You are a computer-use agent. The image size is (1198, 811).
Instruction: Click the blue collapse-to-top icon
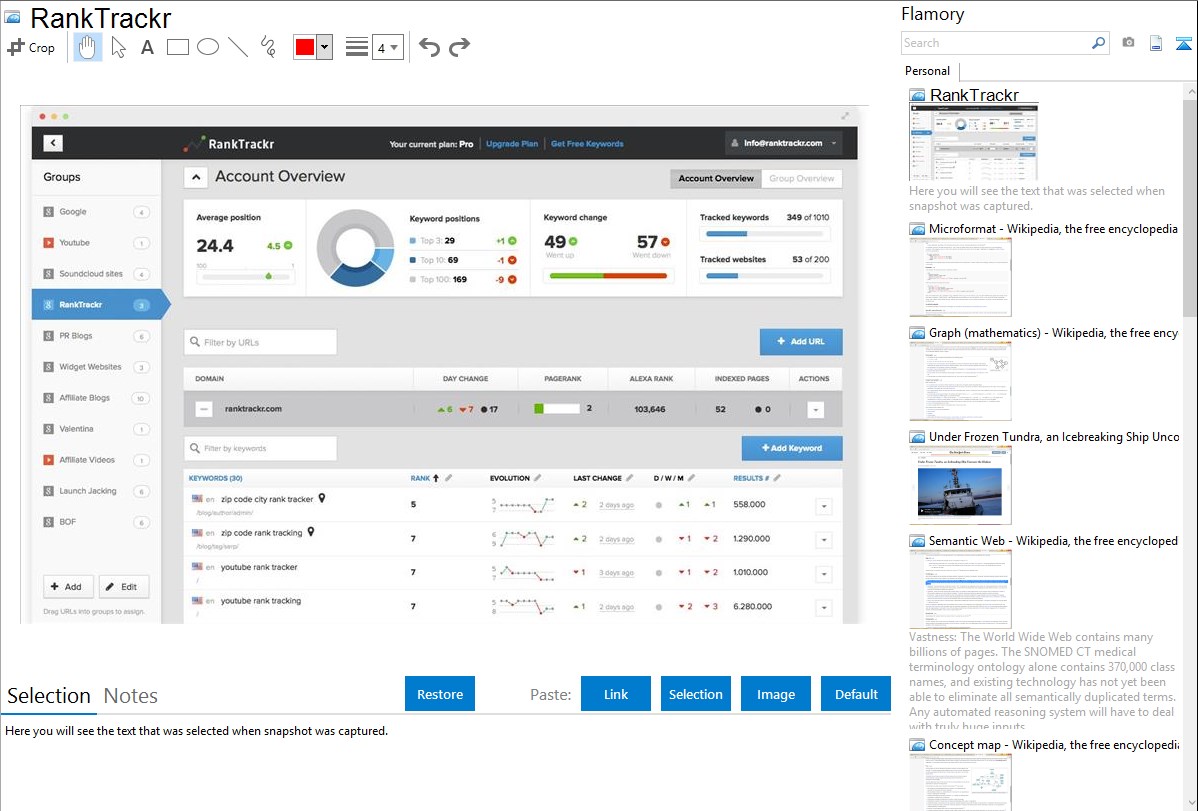coord(1183,43)
